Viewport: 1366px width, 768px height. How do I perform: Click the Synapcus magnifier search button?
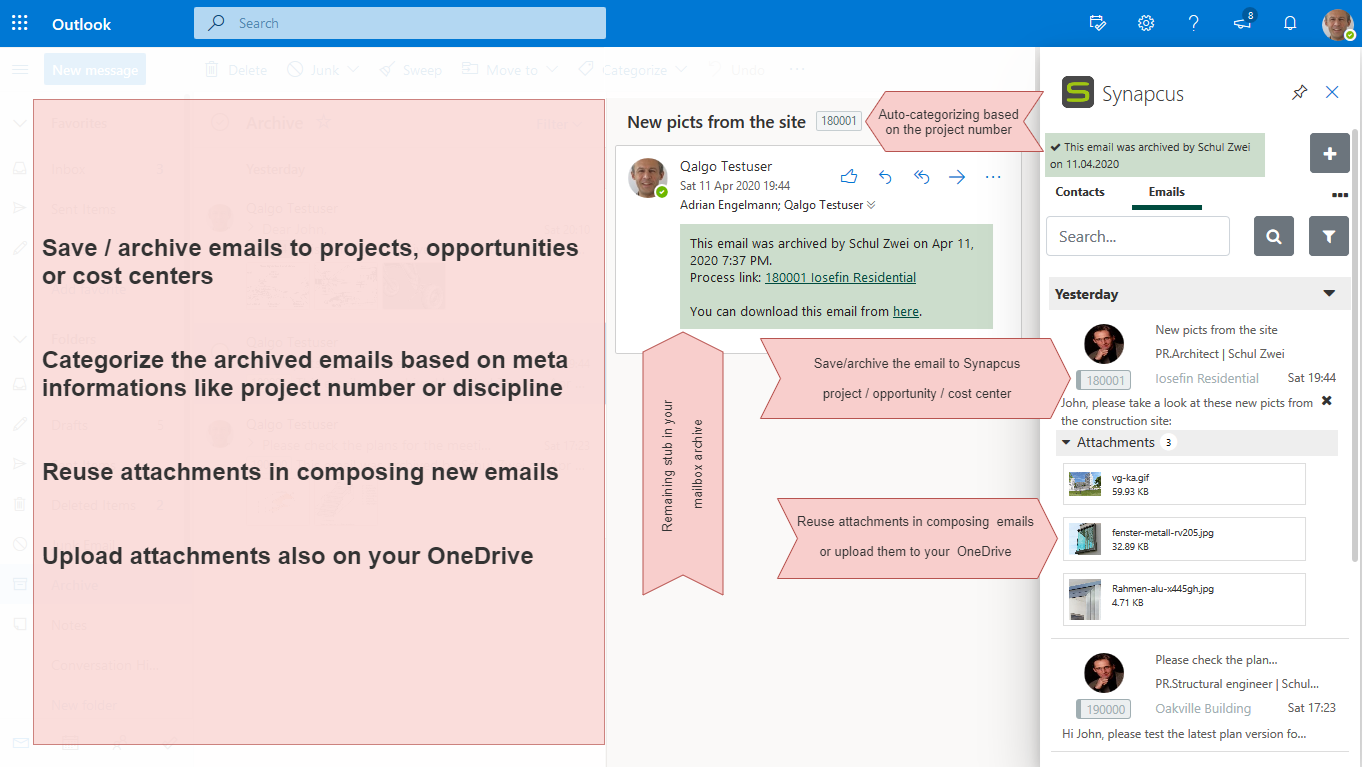1274,237
